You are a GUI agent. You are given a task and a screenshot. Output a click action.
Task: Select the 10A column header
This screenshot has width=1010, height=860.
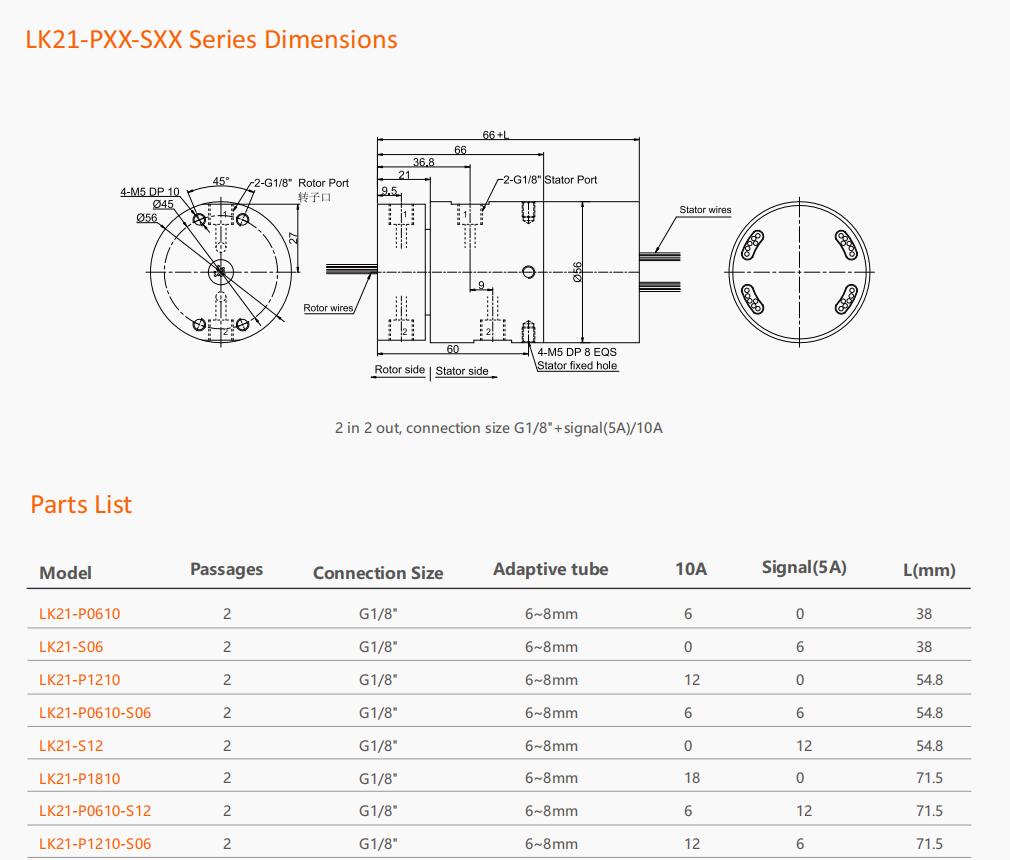[691, 569]
